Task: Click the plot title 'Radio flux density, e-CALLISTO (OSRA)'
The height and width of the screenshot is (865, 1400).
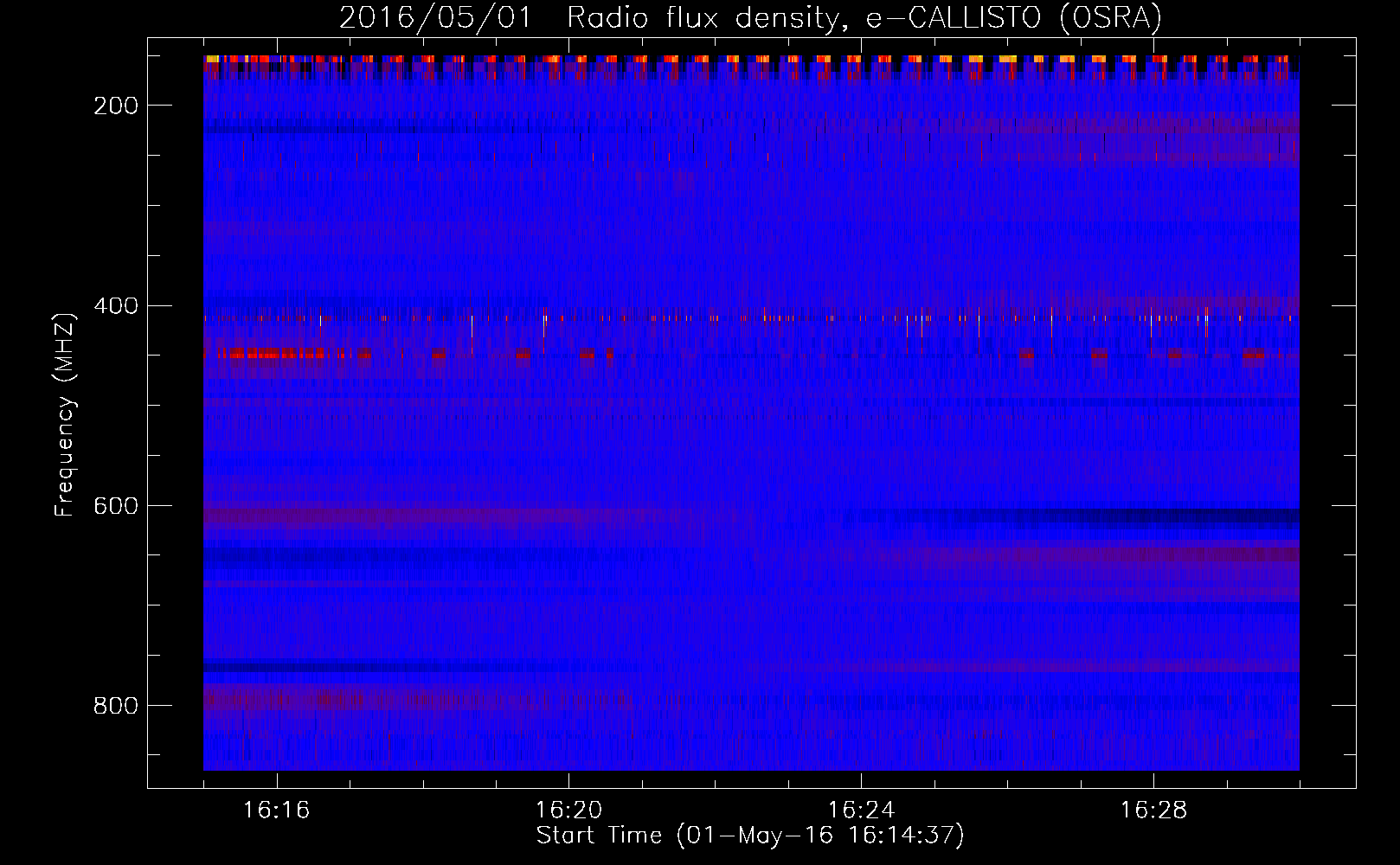Action: click(864, 17)
